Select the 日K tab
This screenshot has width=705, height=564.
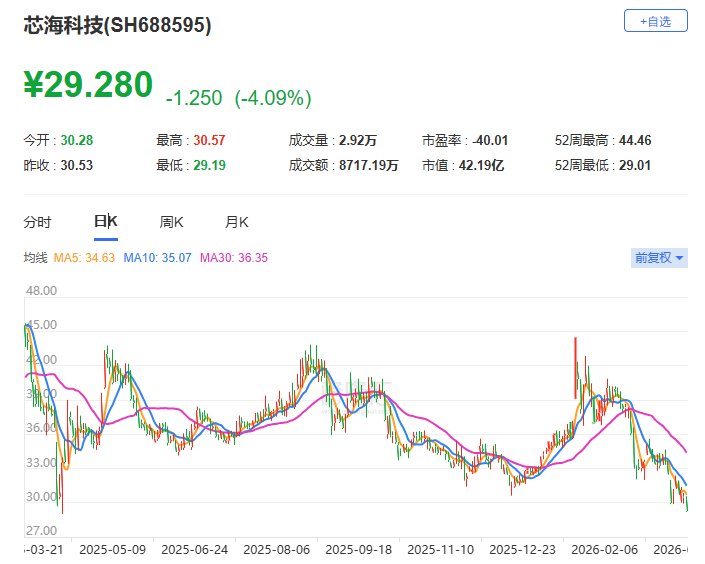(x=105, y=222)
